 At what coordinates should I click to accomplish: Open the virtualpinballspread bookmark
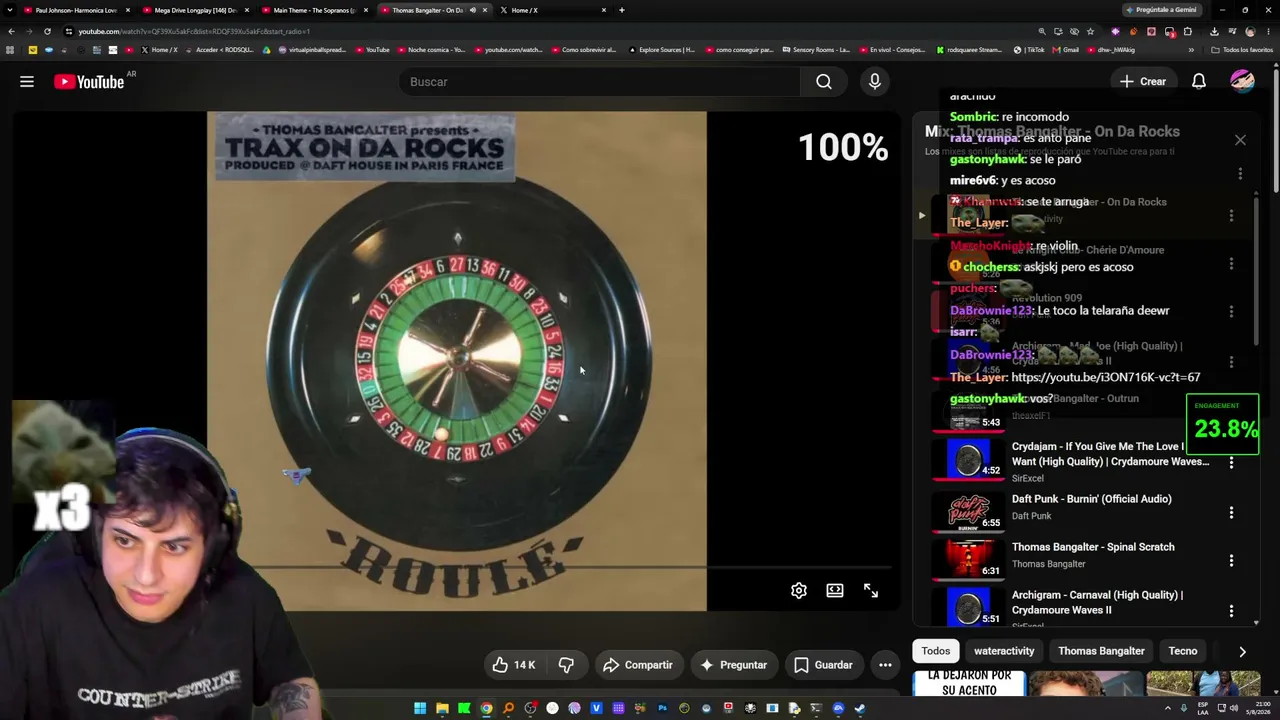[x=312, y=49]
